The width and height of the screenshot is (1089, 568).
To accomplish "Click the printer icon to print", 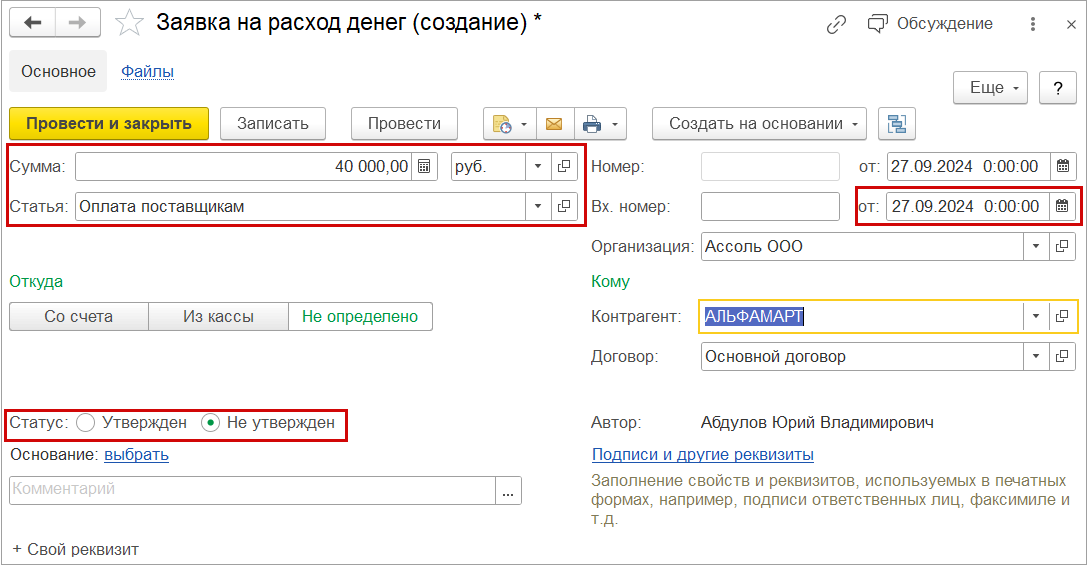I will click(x=592, y=124).
